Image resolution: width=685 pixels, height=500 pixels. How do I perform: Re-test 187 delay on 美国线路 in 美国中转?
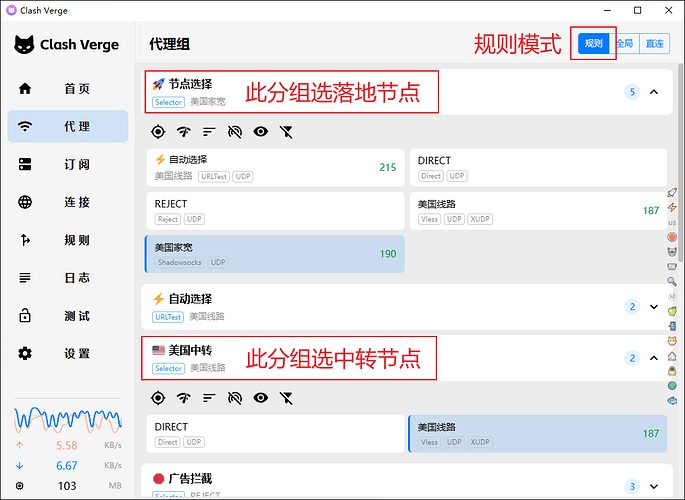(650, 434)
